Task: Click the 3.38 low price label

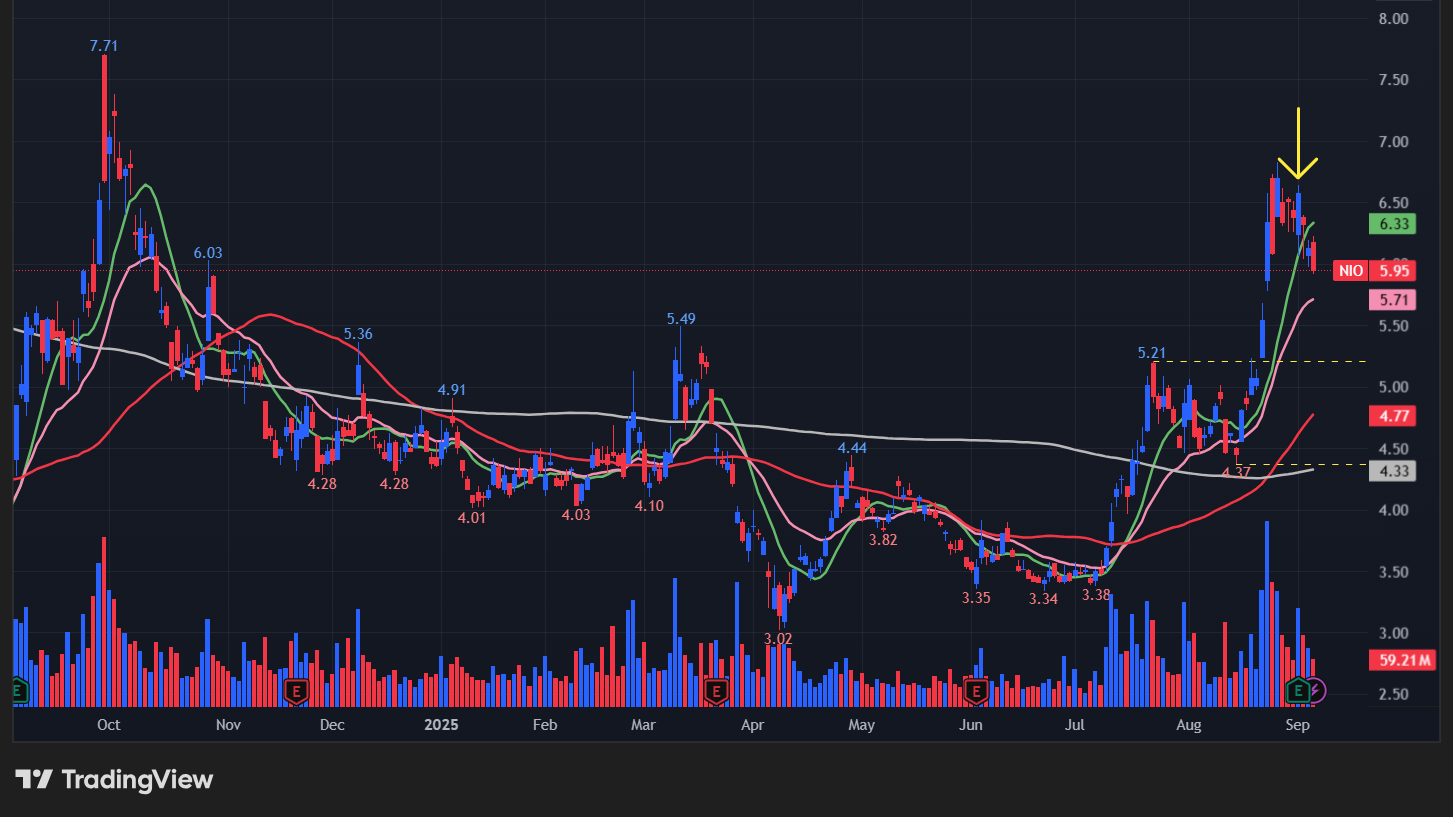Action: click(1096, 594)
